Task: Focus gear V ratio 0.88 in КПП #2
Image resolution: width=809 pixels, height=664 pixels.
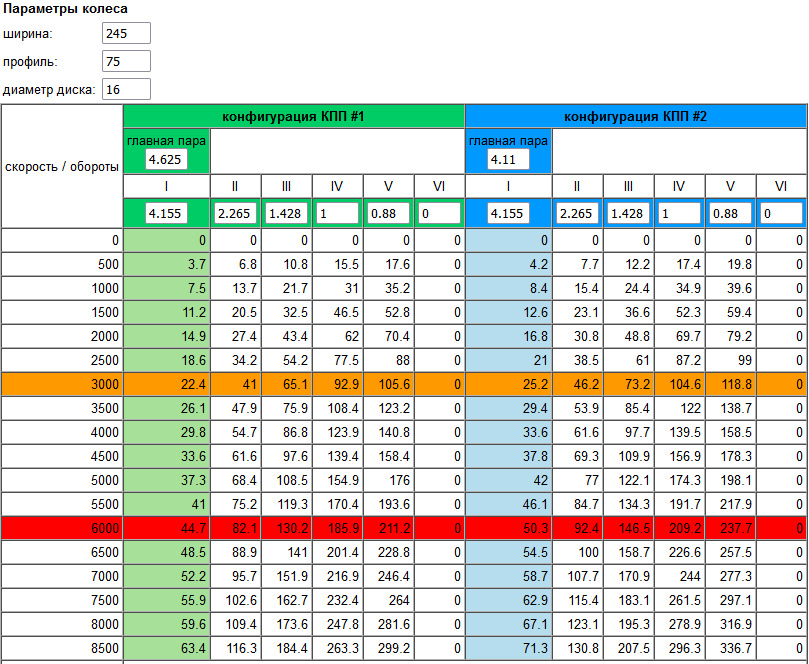Action: tap(731, 213)
